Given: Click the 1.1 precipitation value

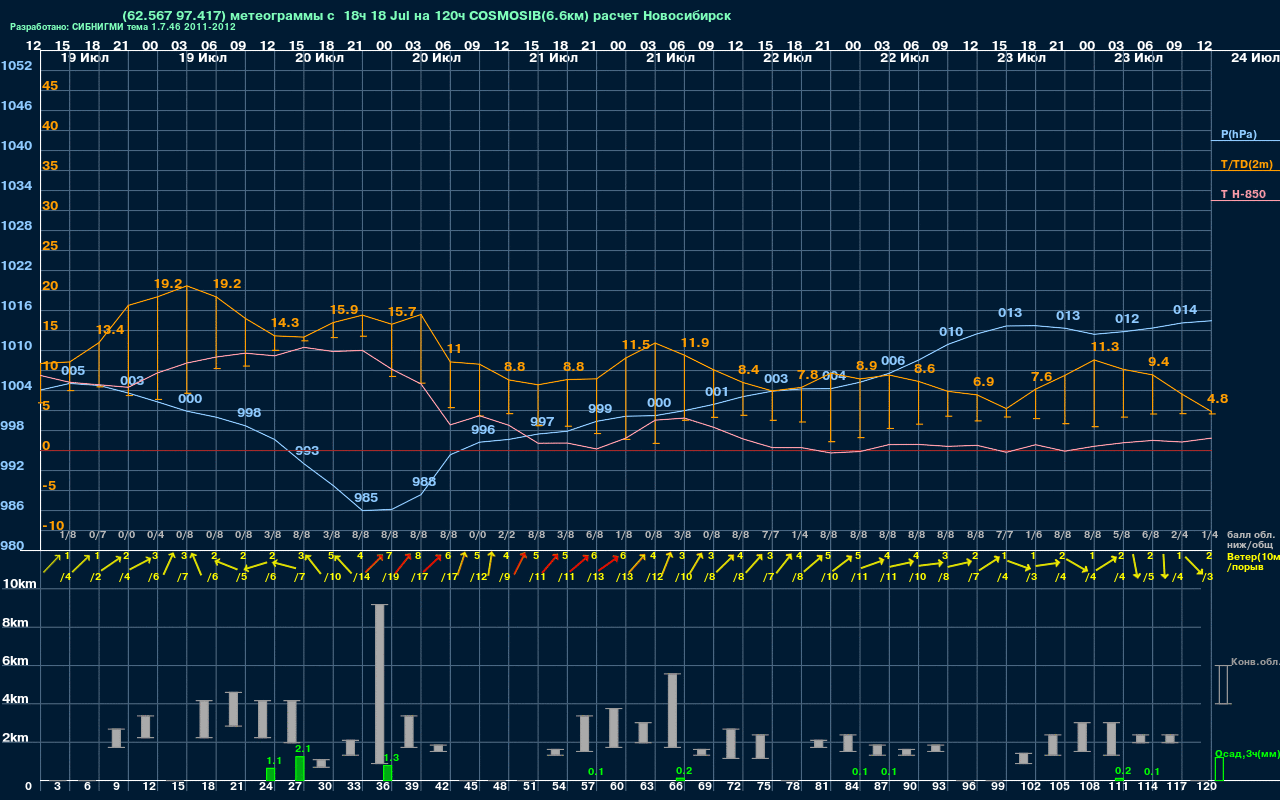Looking at the screenshot, I should click(x=274, y=760).
